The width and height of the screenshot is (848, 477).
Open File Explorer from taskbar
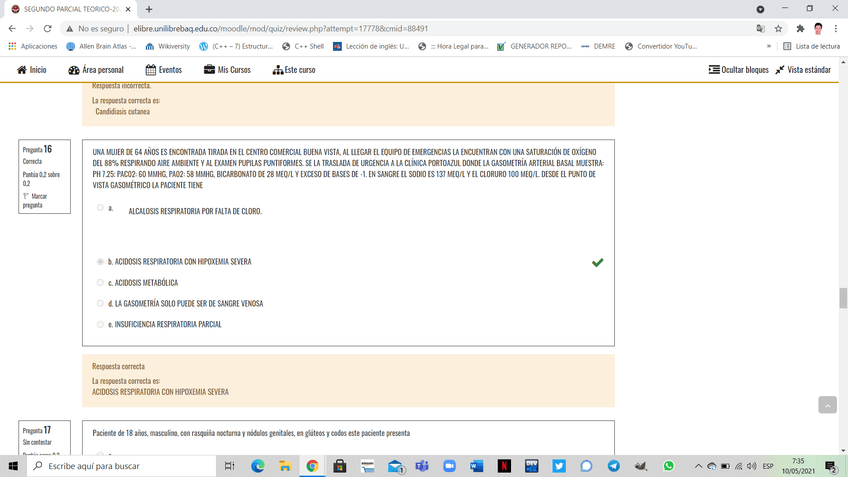(285, 466)
